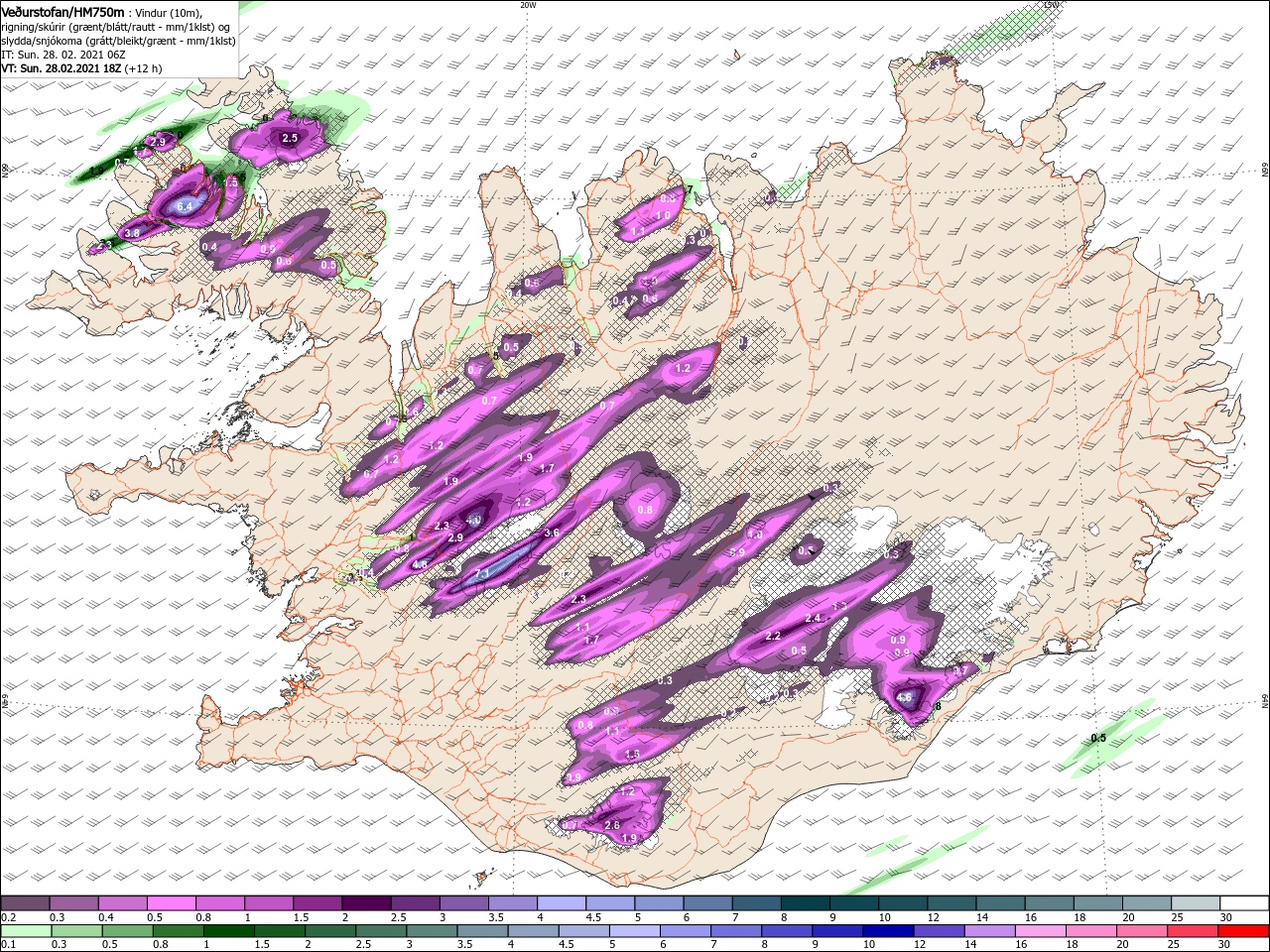Click the 2.5 value in the northwest

(x=290, y=139)
